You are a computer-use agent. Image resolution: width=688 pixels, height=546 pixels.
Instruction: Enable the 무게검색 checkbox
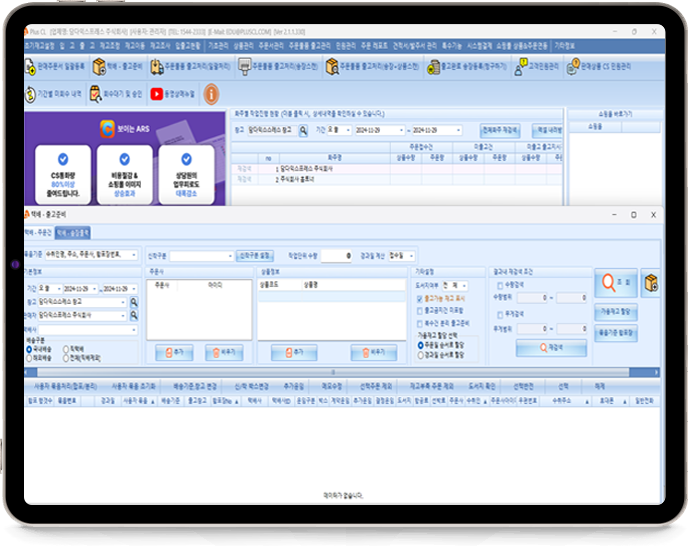click(x=500, y=315)
